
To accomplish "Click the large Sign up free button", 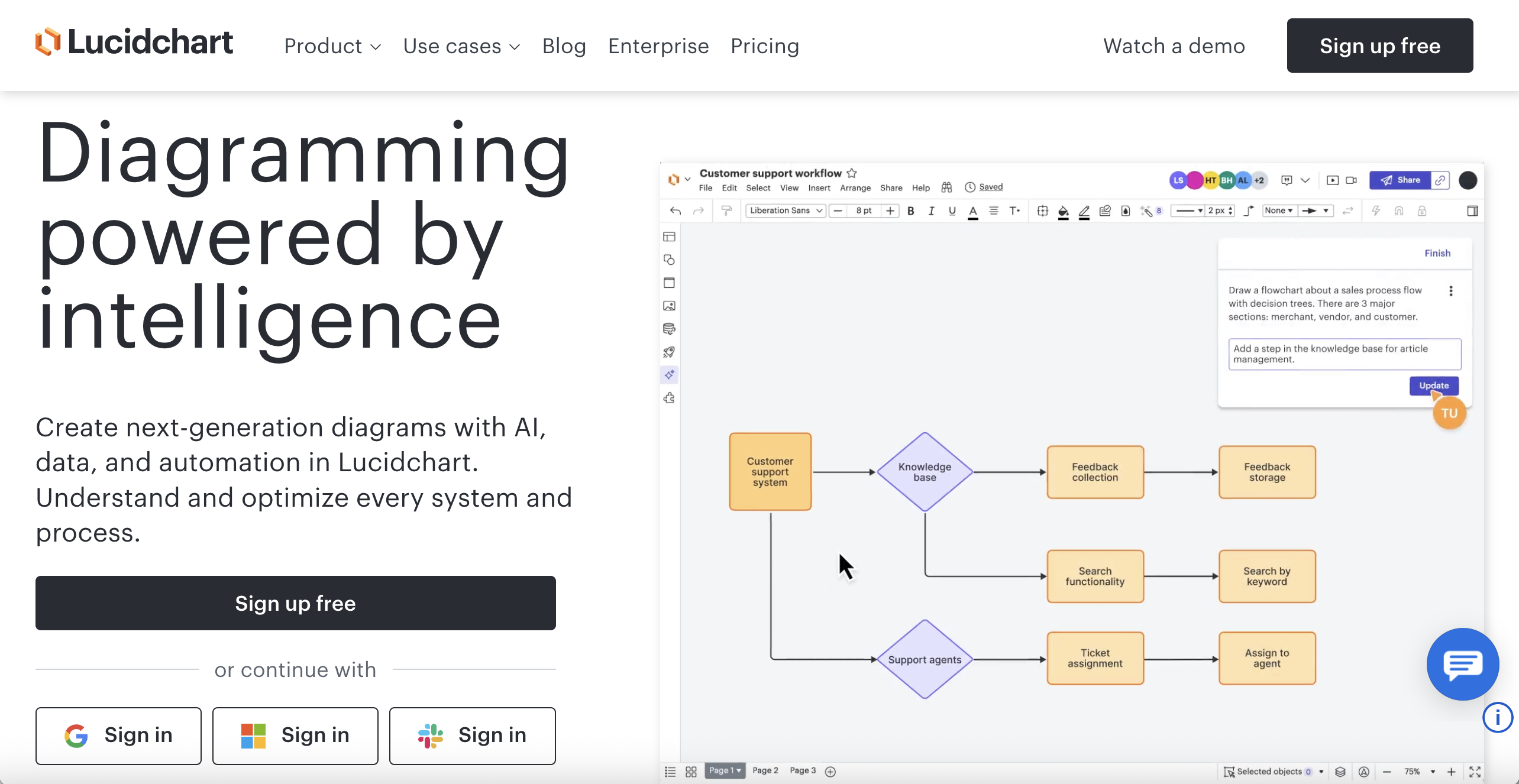I will point(296,603).
